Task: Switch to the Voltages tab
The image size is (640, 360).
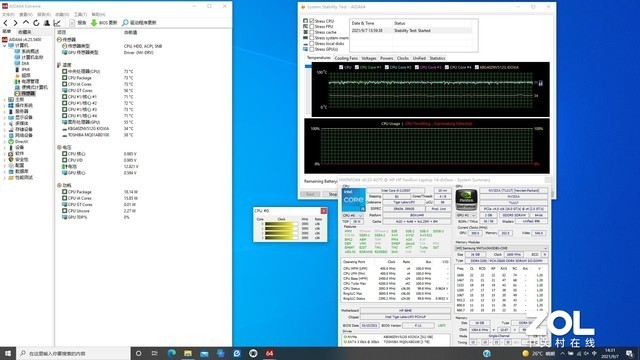Action: pos(369,58)
